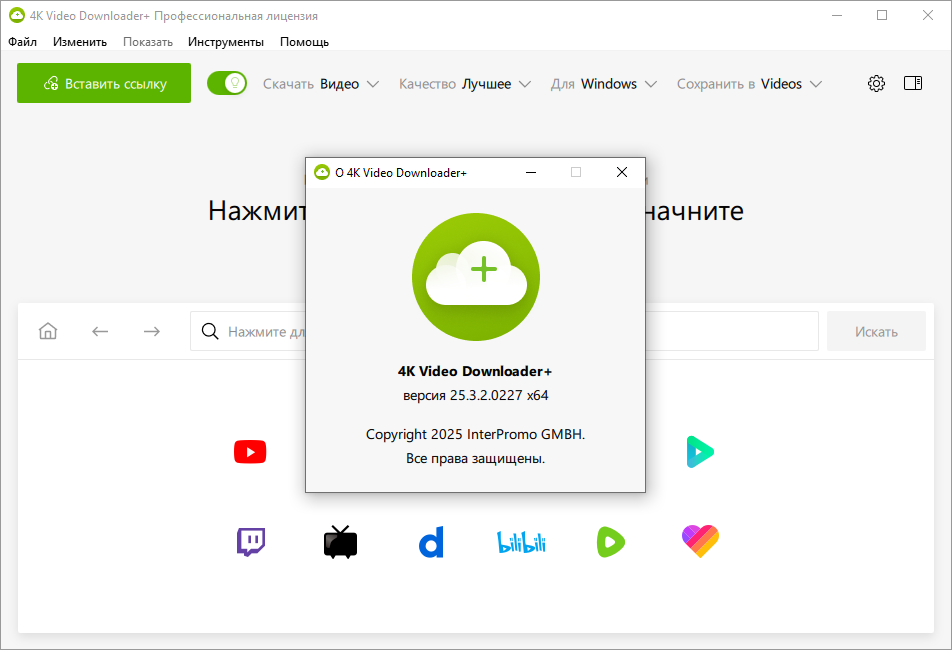Open the 'Качество Лучшее' quality dropdown
This screenshot has width=952, height=650.
coord(464,84)
